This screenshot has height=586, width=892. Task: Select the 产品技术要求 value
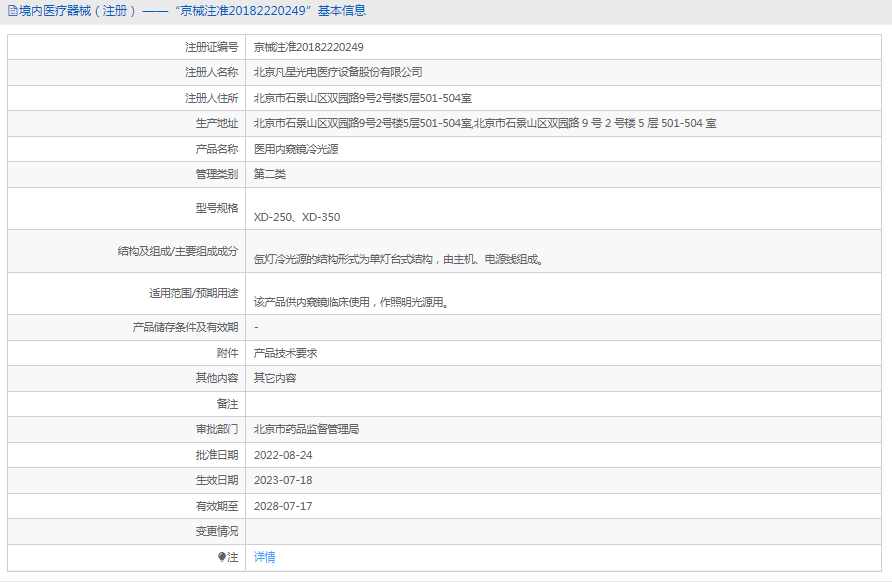coord(286,353)
